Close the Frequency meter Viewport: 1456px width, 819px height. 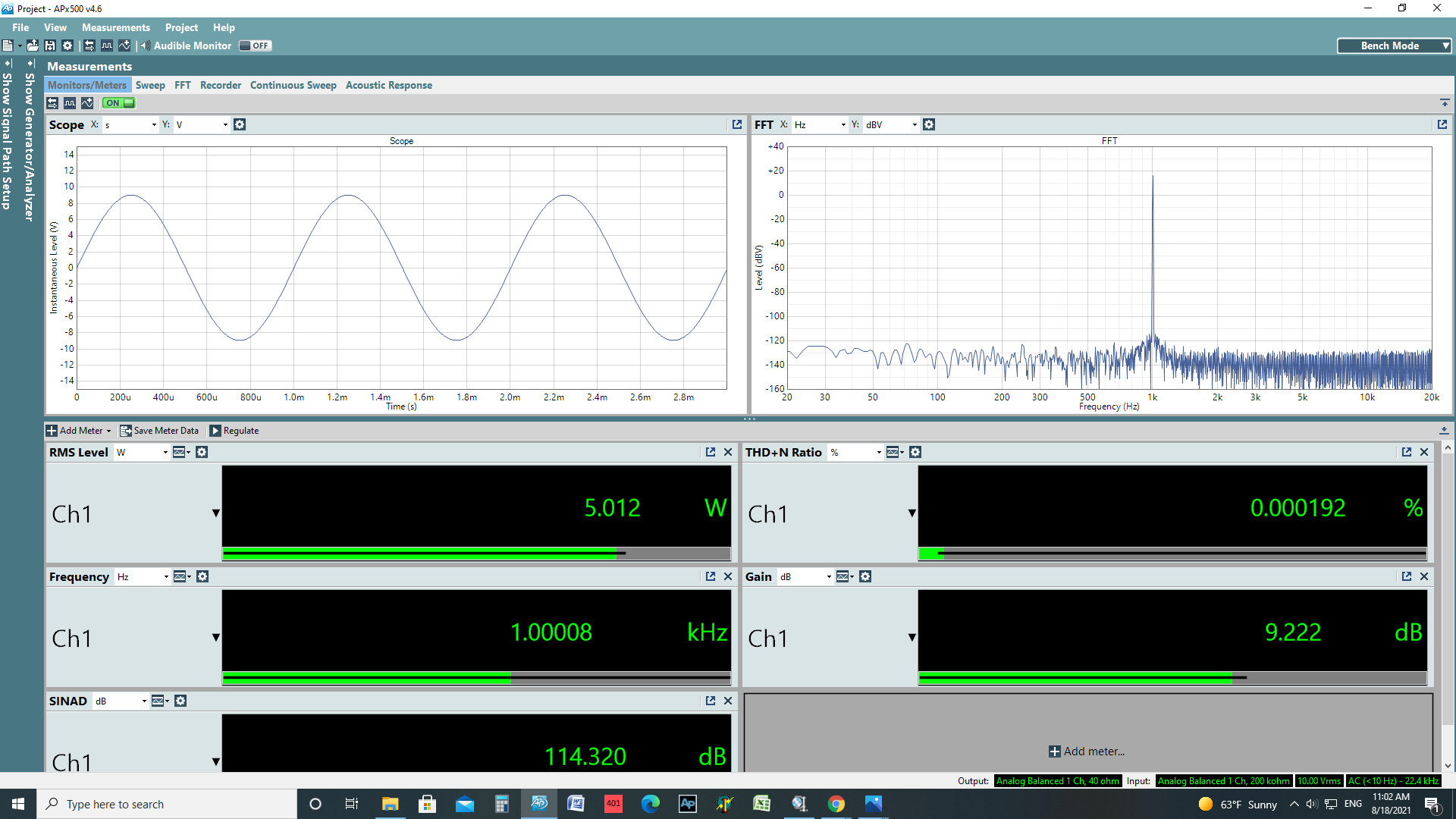728,576
